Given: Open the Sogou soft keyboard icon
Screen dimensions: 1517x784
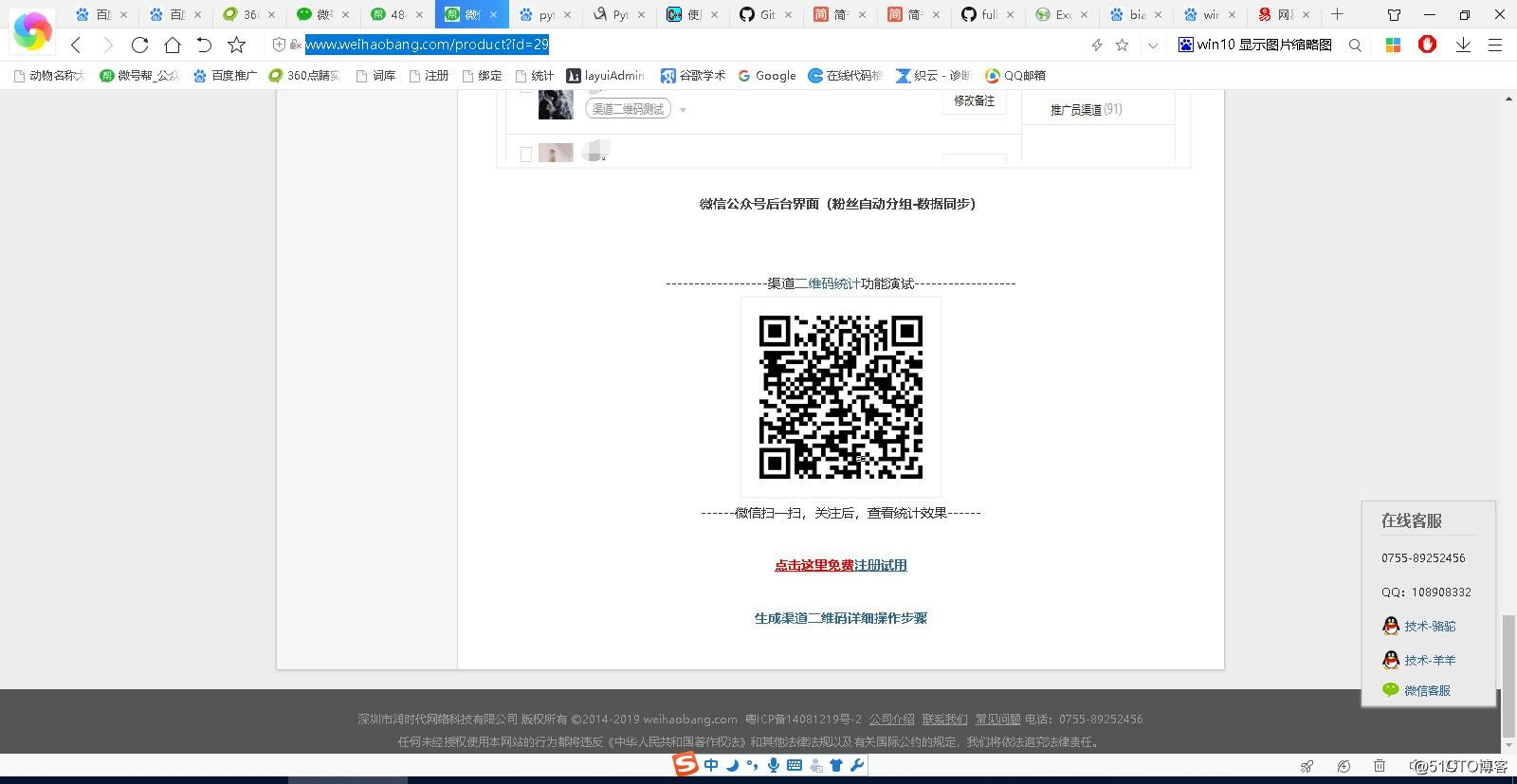Looking at the screenshot, I should tap(795, 765).
